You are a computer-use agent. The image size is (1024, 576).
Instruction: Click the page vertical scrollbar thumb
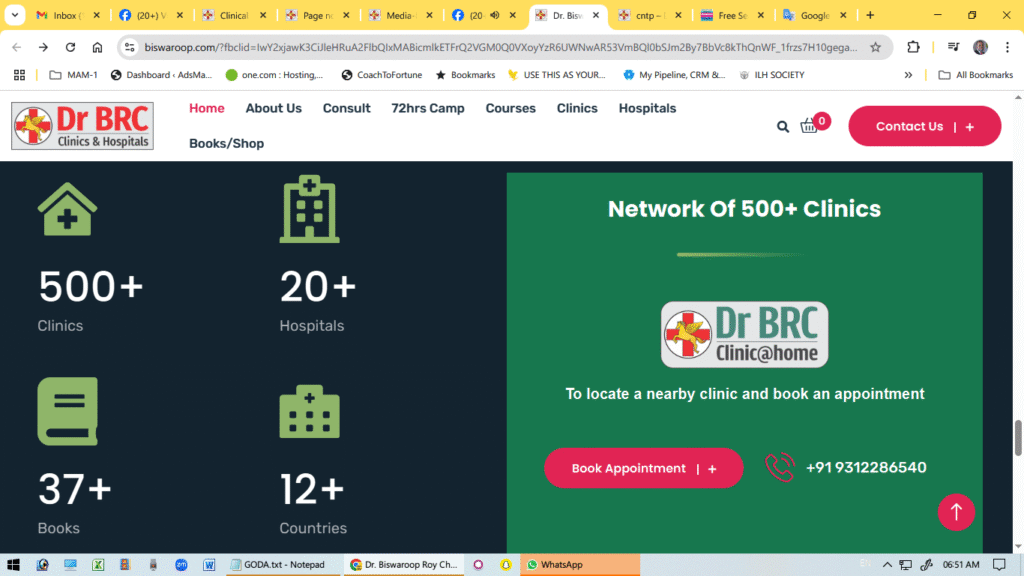click(x=1018, y=438)
